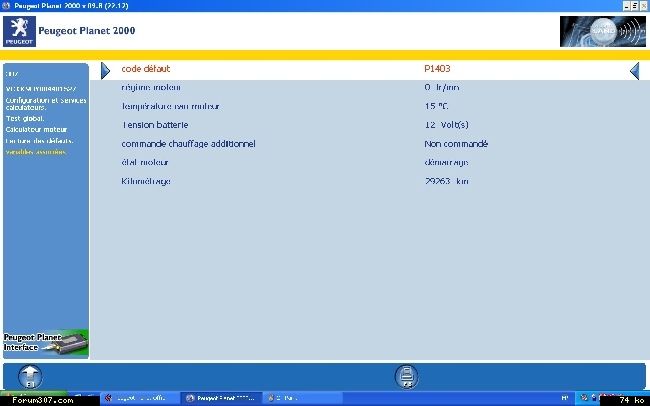The height and width of the screenshot is (406, 650).
Task: Click the 12 Volt(s) value
Action: (x=446, y=125)
